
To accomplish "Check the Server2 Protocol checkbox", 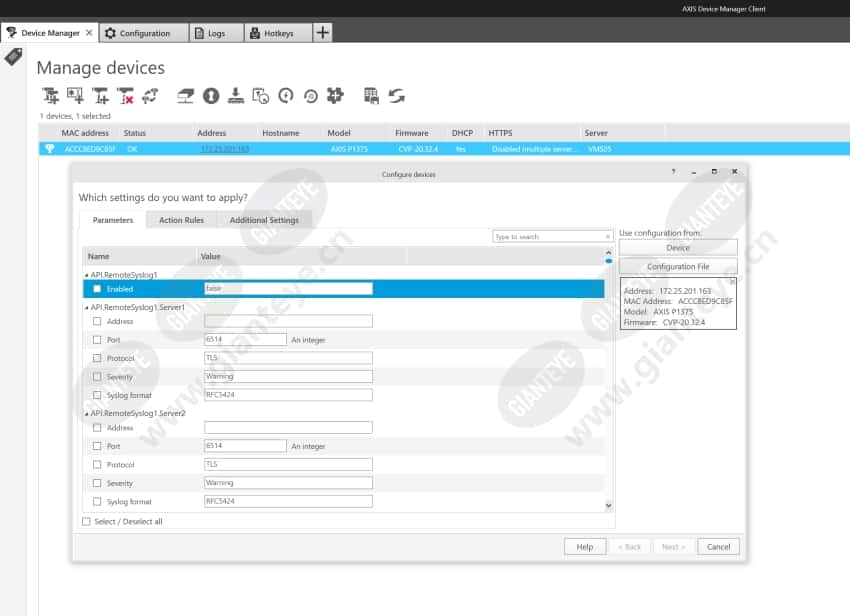I will click(x=97, y=464).
